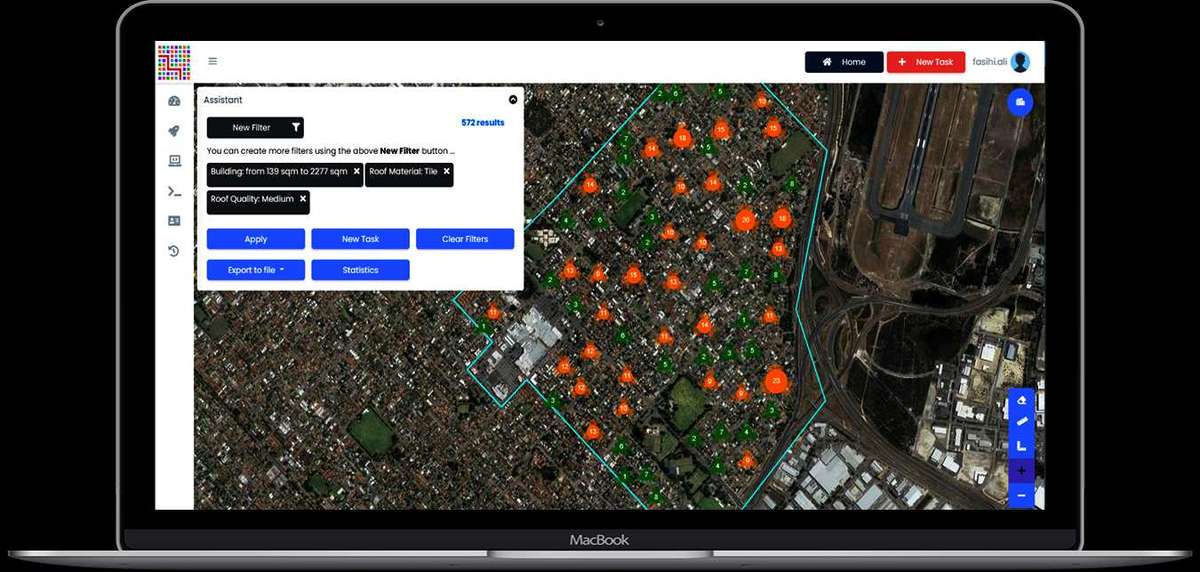Select the ruler measure tool

click(x=1021, y=423)
